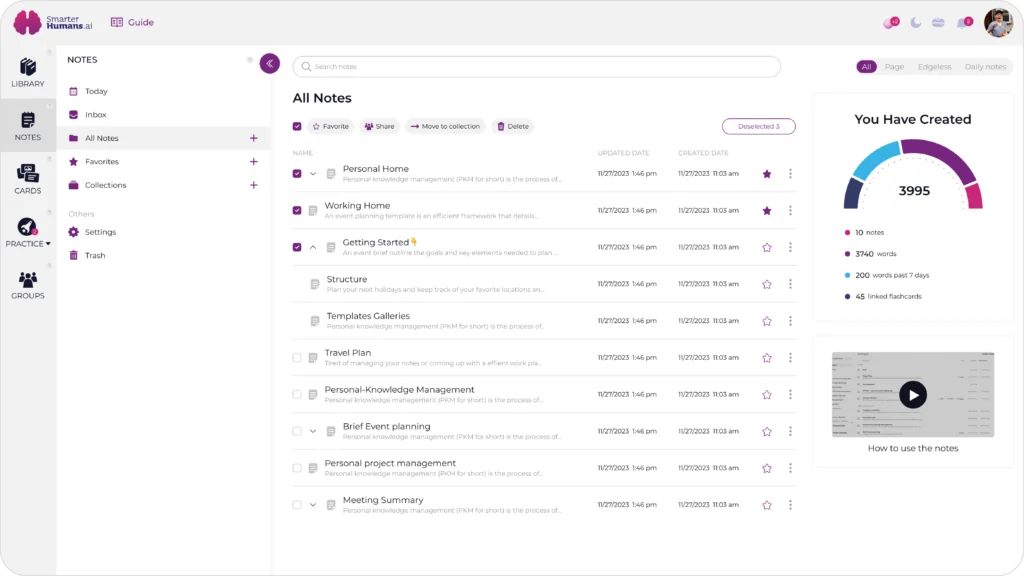Screen dimensions: 1024x576
Task: Uncheck the Personal Home note checkbox
Action: (297, 174)
